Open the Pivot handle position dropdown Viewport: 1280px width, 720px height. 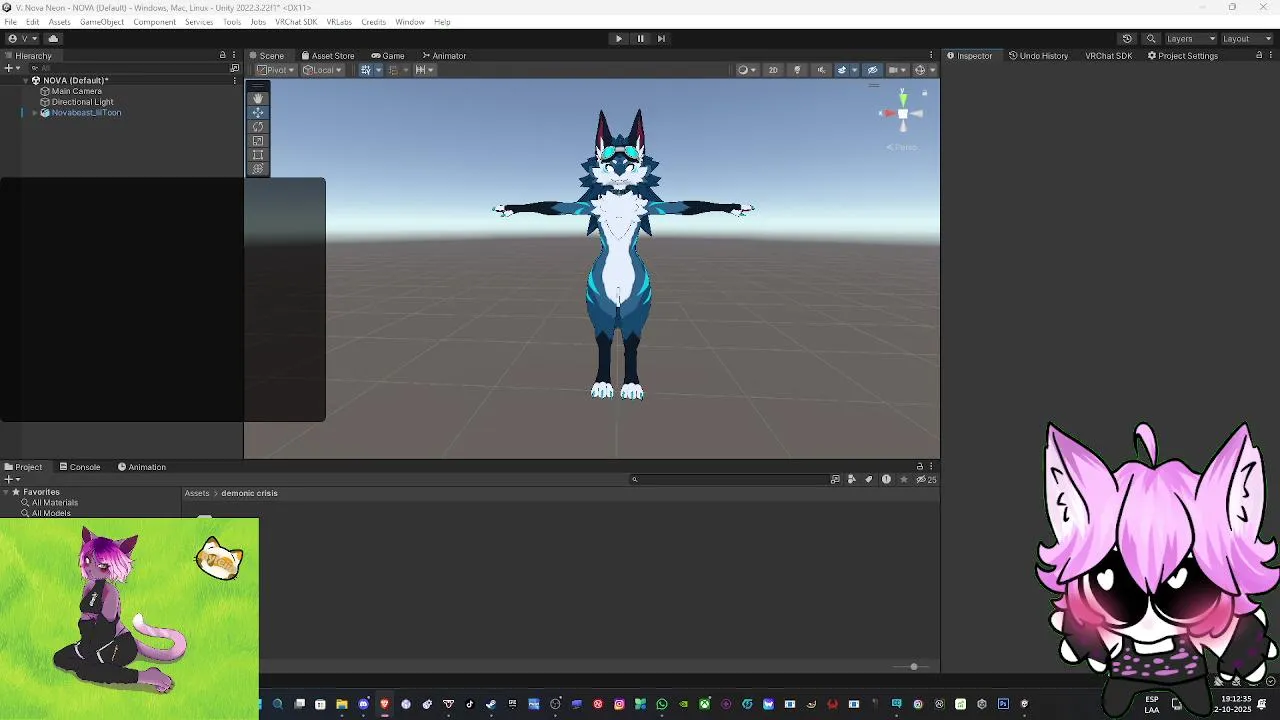(x=275, y=70)
